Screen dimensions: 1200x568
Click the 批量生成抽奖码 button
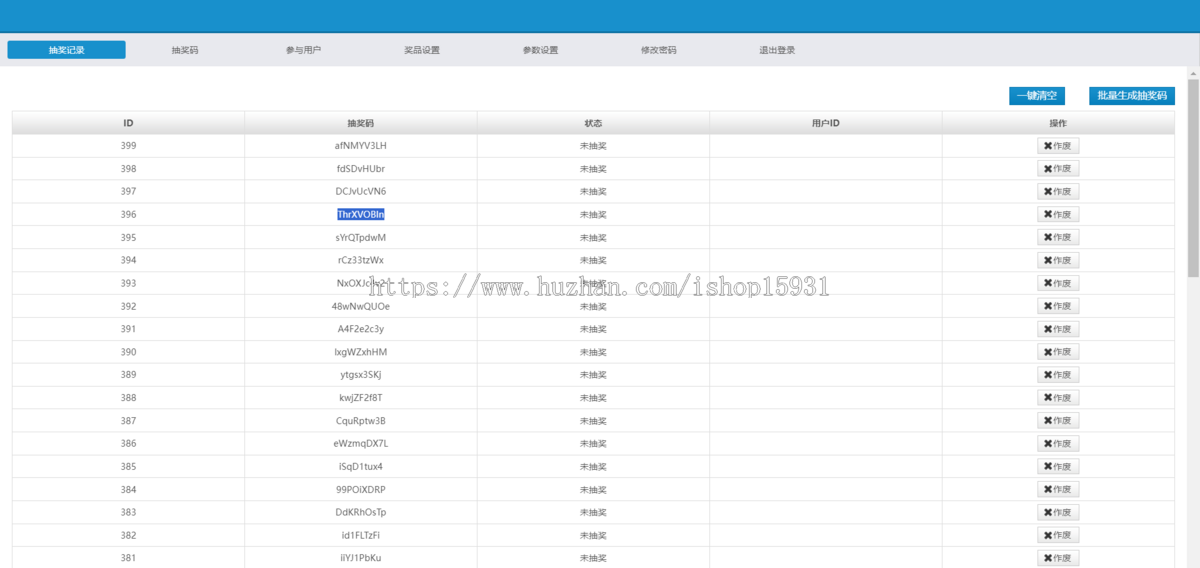(1132, 96)
